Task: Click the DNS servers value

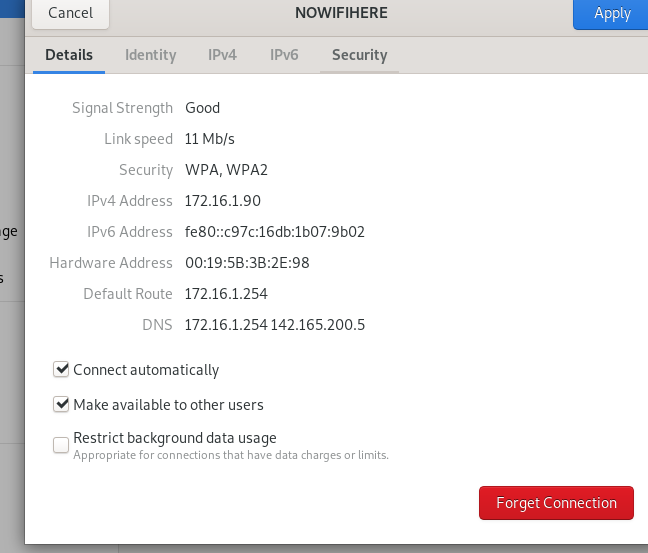Action: click(275, 325)
